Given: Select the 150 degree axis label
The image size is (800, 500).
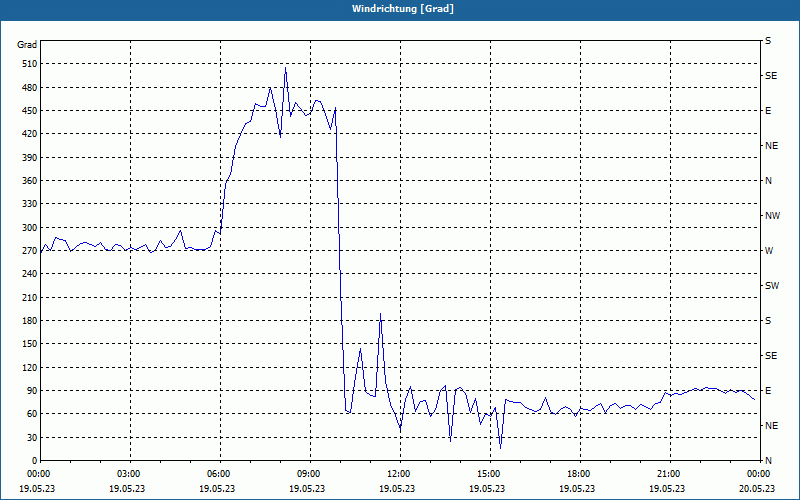Looking at the screenshot, I should point(31,344).
